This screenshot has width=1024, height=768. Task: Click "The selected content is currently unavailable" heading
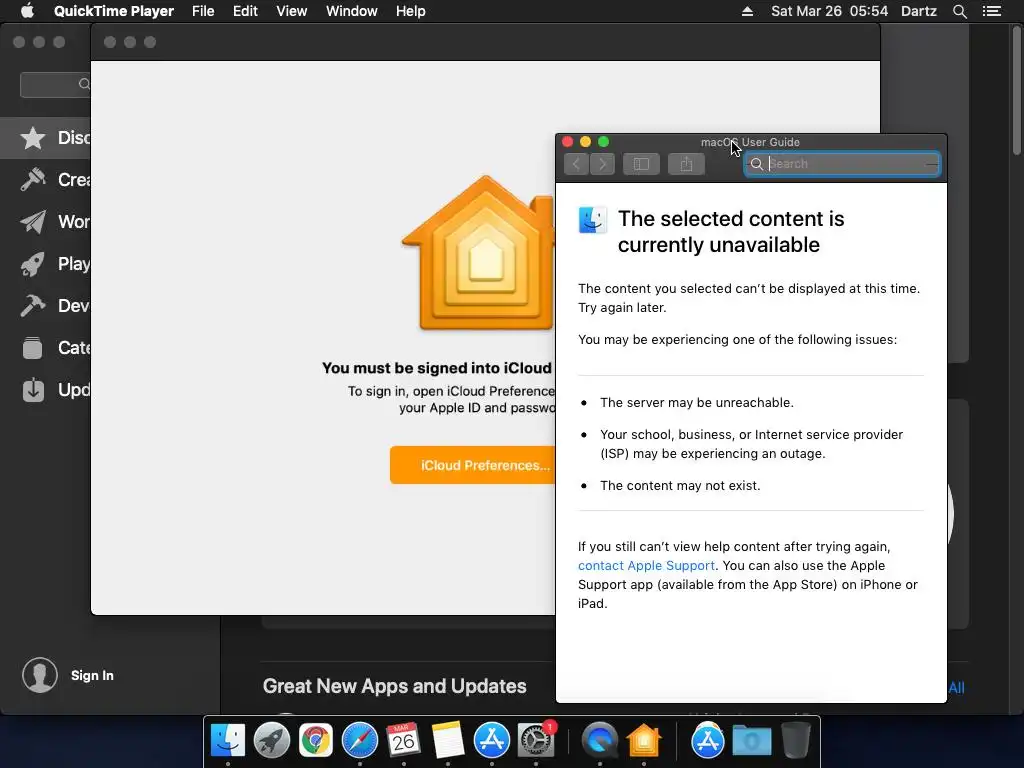[x=731, y=232]
